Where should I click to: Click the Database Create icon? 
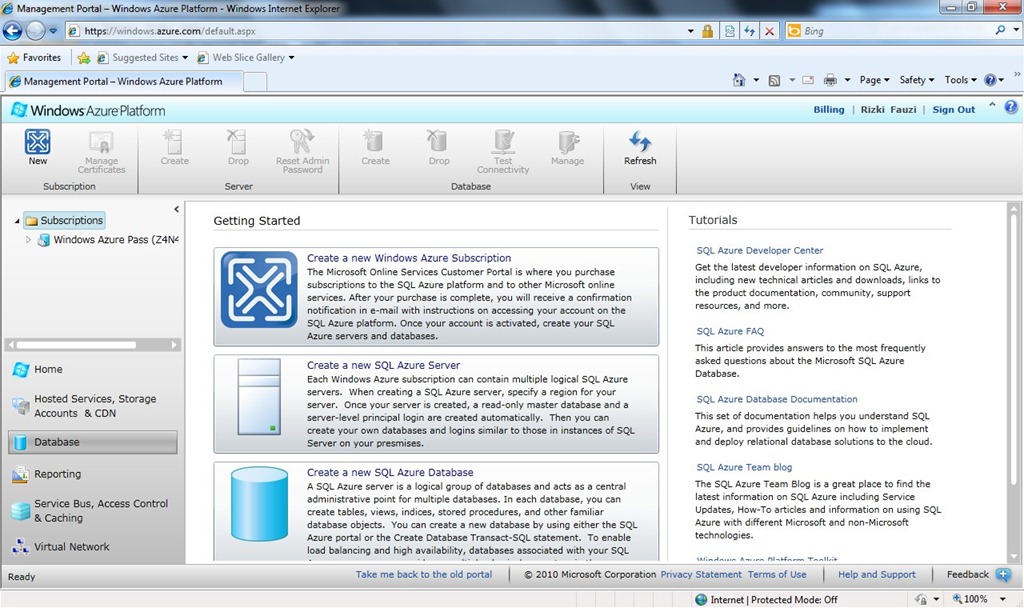pyautogui.click(x=374, y=142)
